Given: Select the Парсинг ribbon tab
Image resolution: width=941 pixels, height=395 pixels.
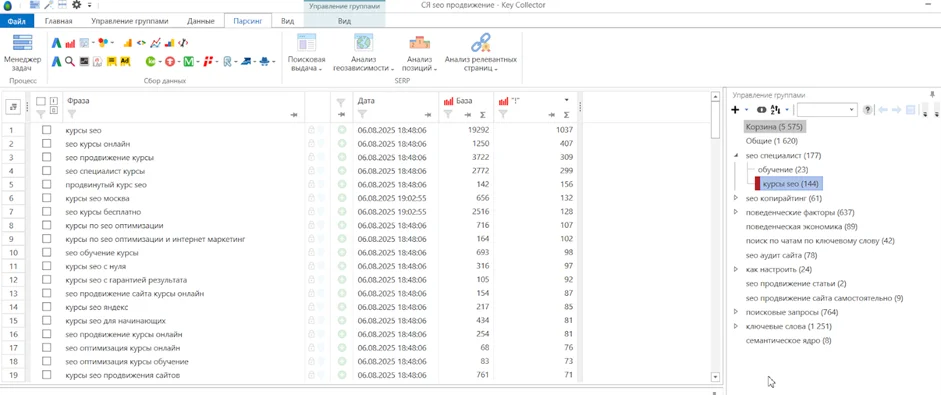Looking at the screenshot, I should tap(248, 21).
